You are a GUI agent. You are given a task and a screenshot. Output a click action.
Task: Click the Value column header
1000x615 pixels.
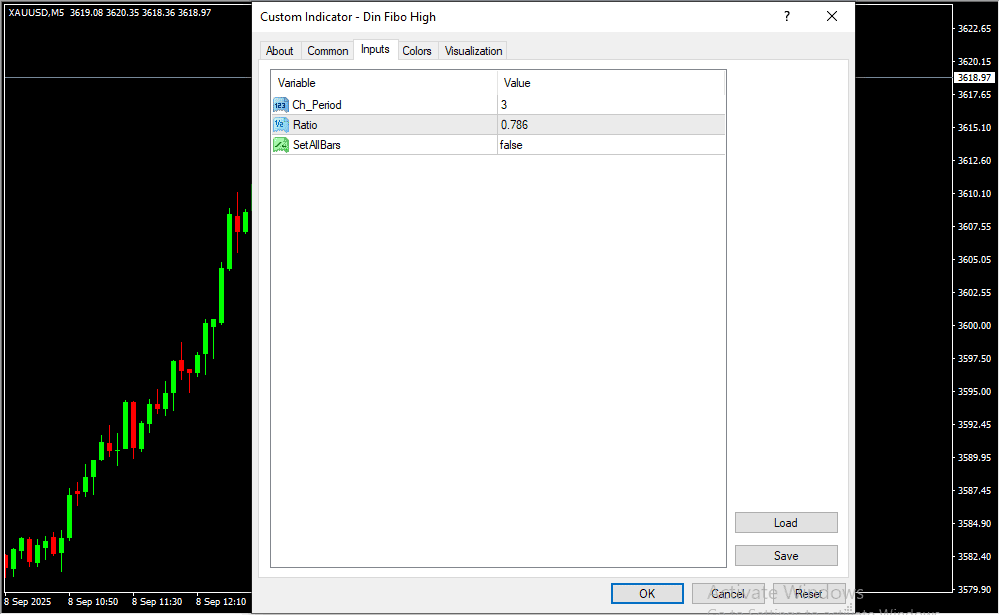[610, 83]
